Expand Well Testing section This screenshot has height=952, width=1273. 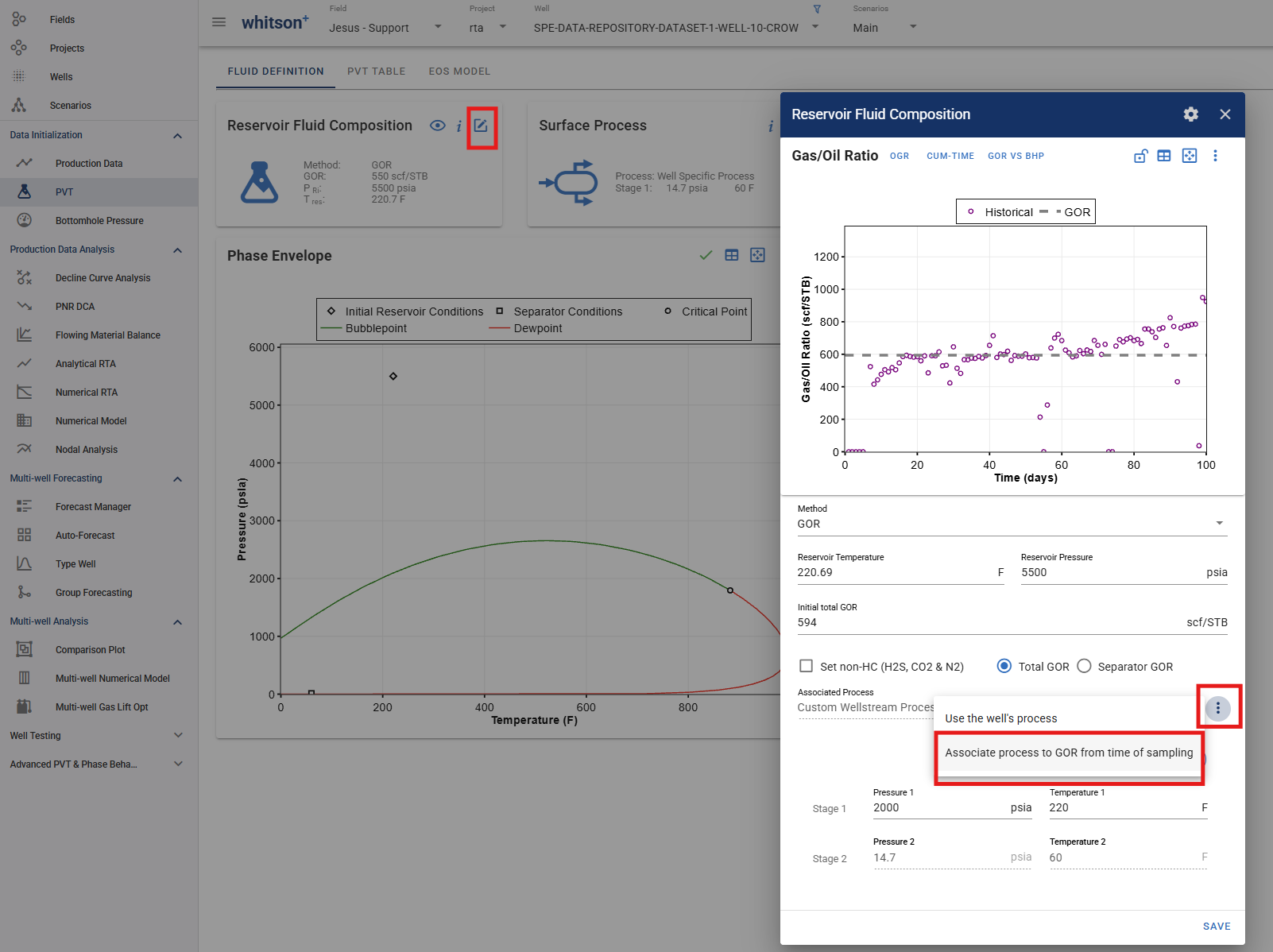(x=177, y=736)
